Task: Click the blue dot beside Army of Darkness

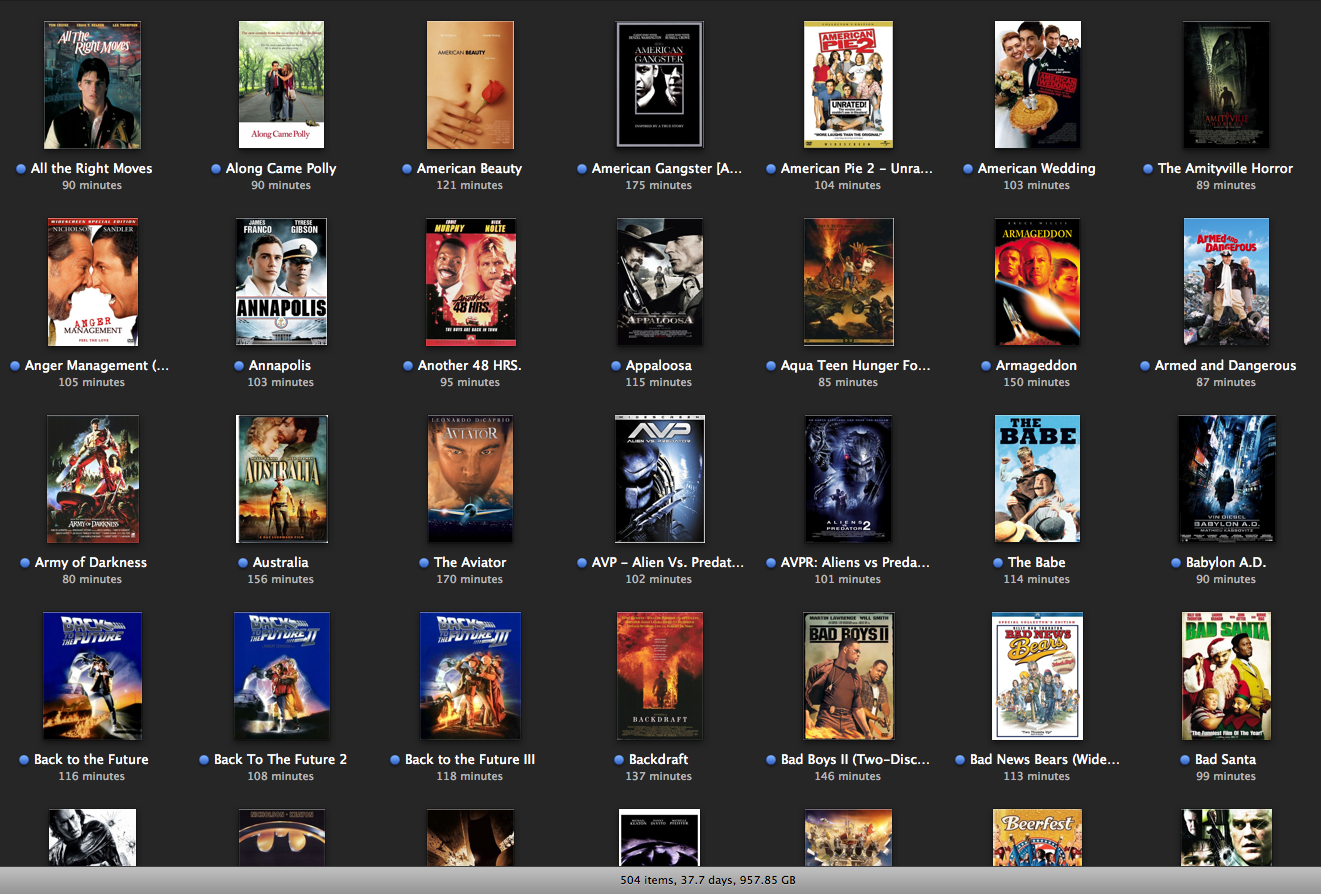Action: pos(25,563)
